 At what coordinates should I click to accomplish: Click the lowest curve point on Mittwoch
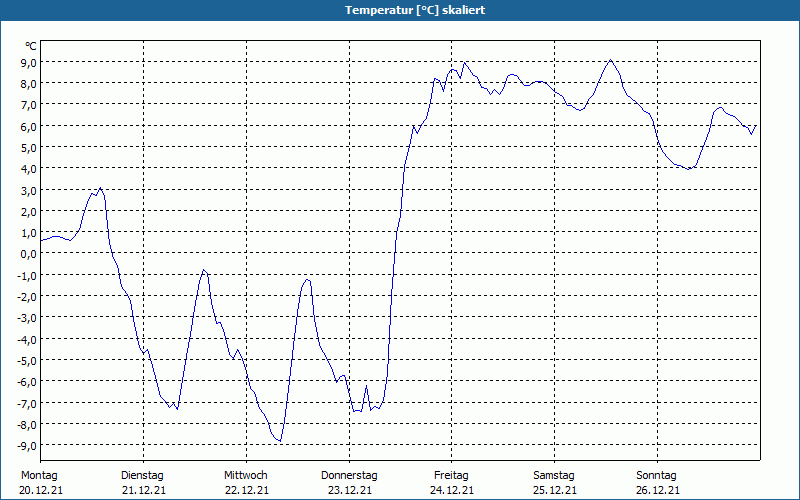(280, 441)
